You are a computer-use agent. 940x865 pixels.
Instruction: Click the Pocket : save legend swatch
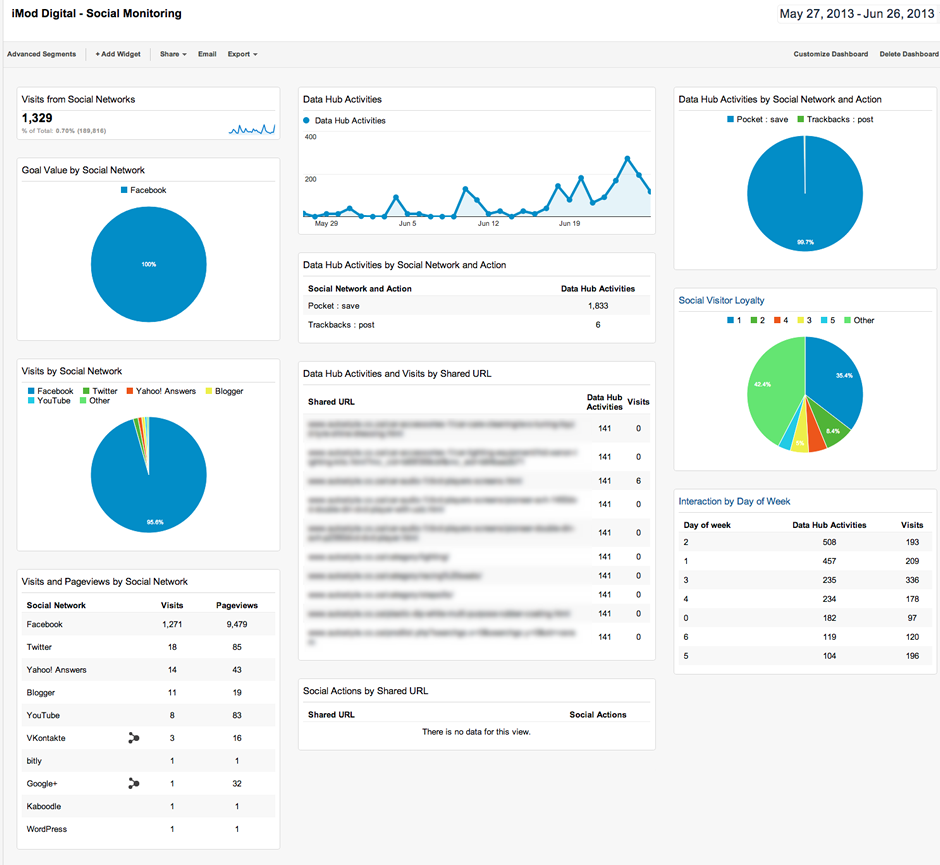(x=730, y=119)
